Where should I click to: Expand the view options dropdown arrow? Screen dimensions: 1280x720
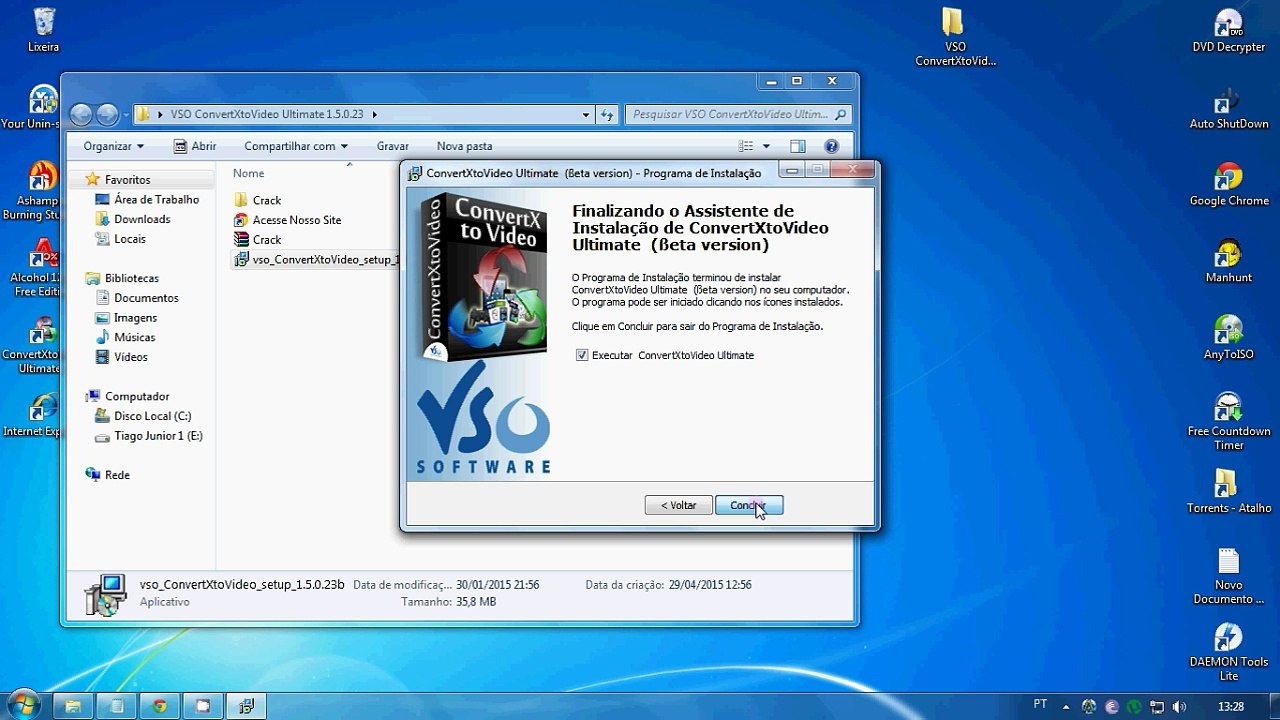tap(767, 146)
